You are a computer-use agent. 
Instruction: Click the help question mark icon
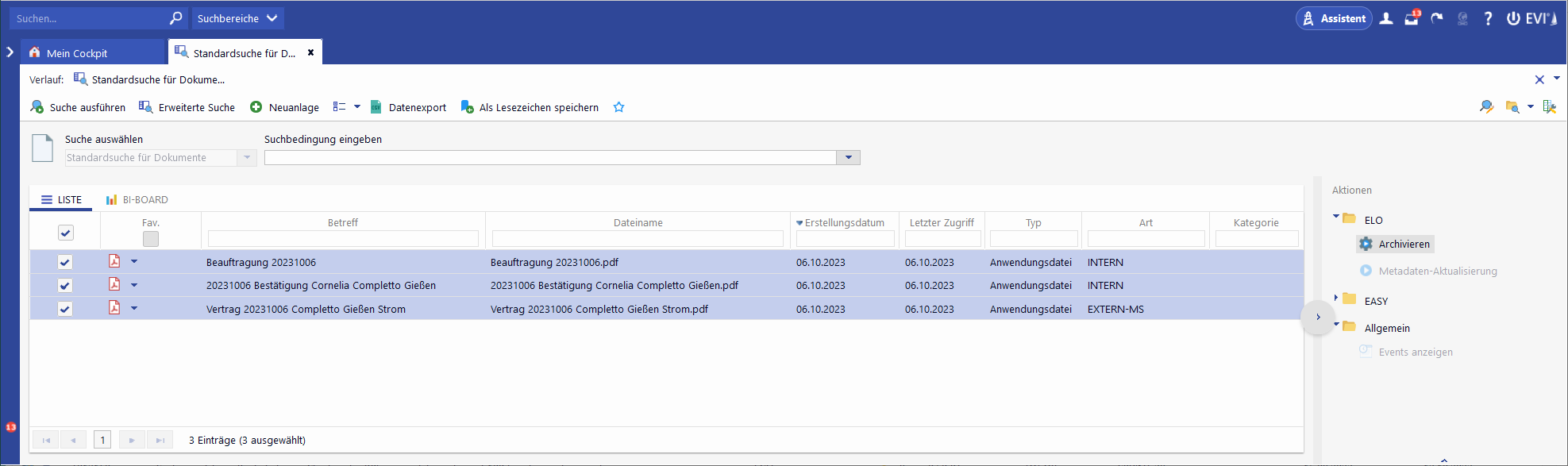[x=1488, y=18]
